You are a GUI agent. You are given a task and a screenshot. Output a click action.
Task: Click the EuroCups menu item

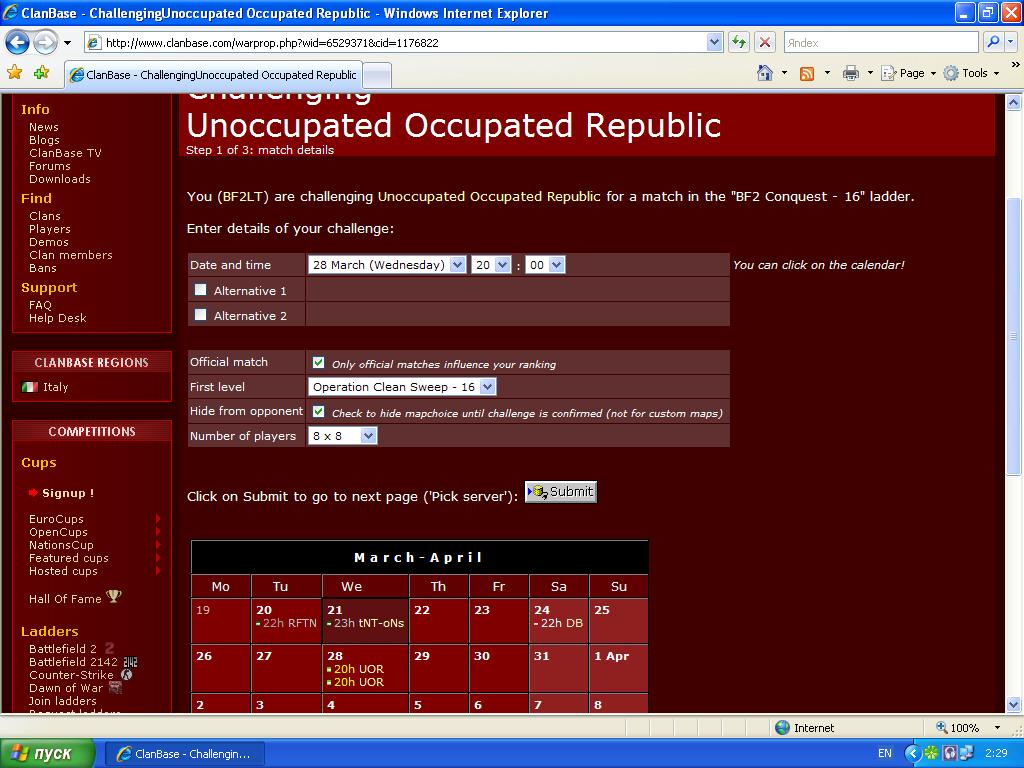(56, 519)
